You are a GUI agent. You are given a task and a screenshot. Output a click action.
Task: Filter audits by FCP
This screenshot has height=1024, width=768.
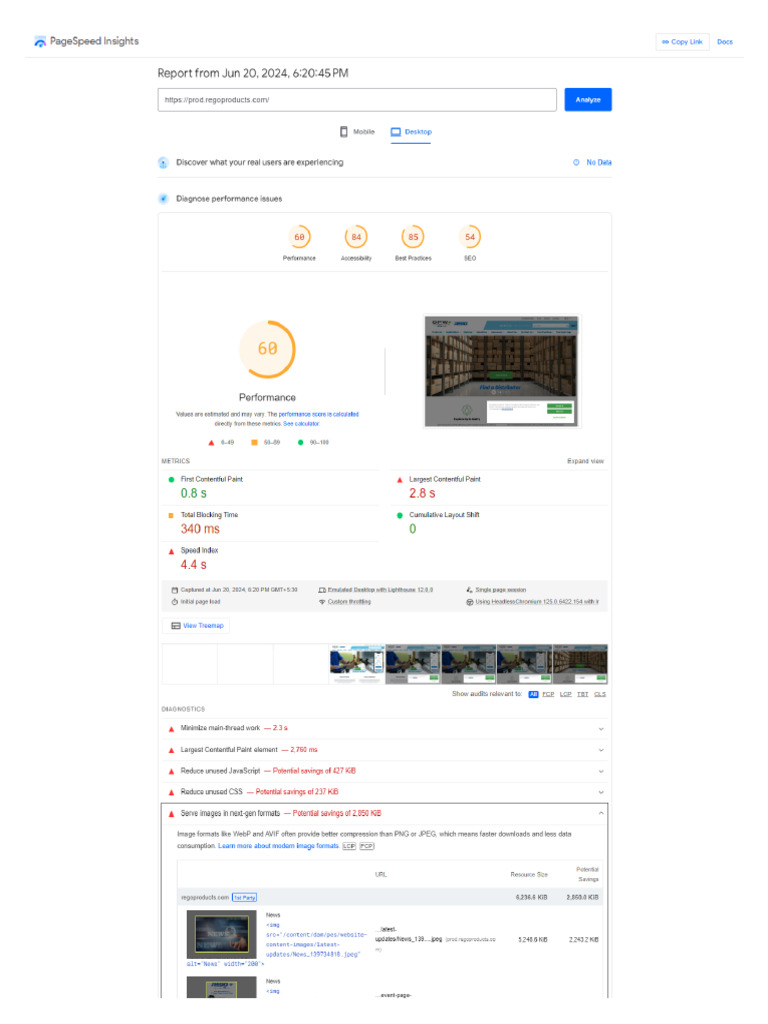pyautogui.click(x=548, y=694)
